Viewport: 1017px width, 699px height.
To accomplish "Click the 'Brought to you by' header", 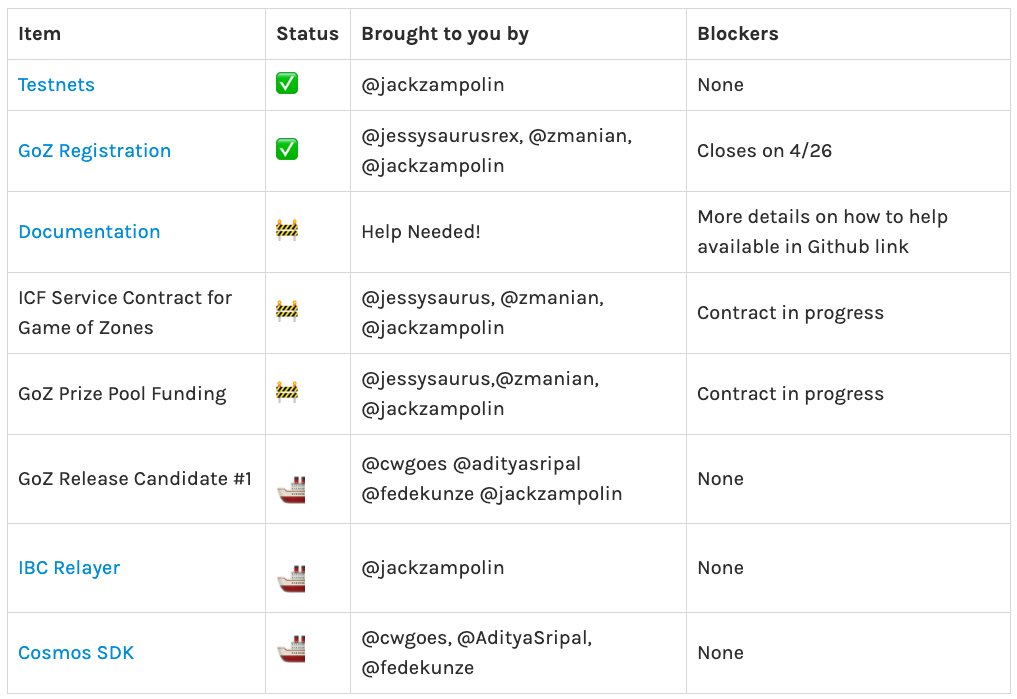I will pos(445,34).
